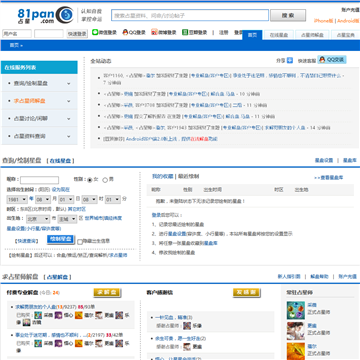Click the 注册 register link
Viewport: 360px width, 360px height.
click(x=224, y=33)
